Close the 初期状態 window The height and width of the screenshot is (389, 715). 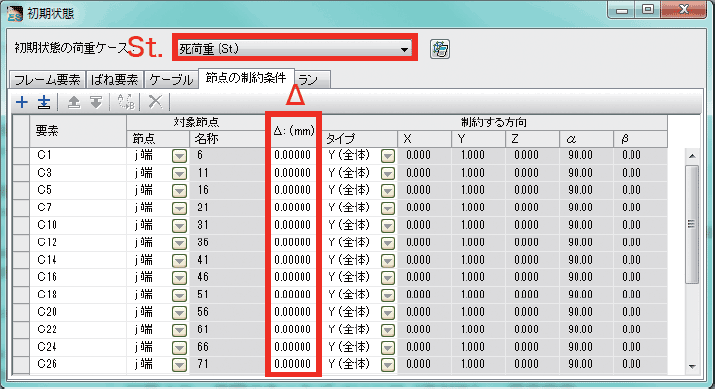684,10
